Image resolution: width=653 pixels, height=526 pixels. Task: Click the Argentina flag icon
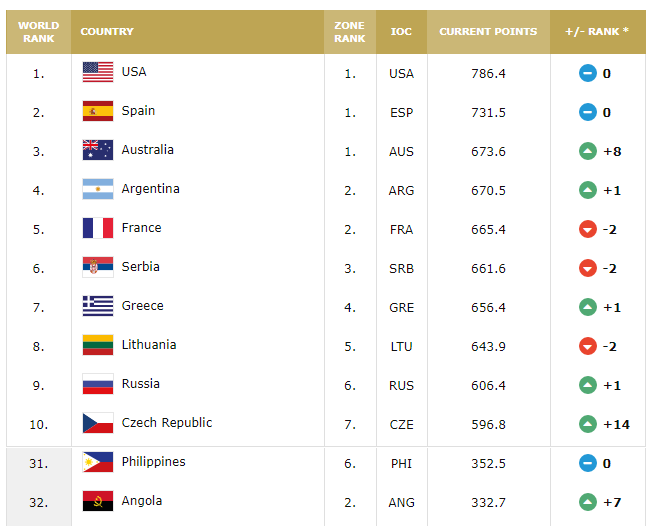98,189
